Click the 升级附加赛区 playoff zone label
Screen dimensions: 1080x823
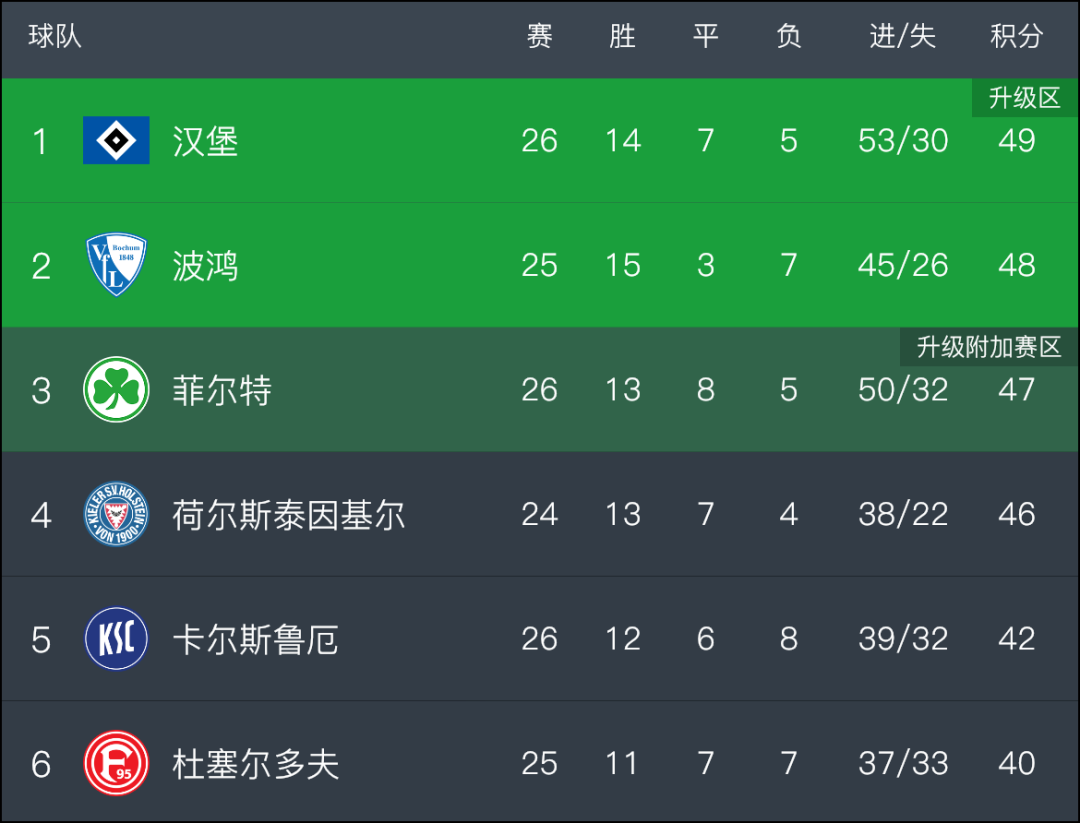point(988,347)
